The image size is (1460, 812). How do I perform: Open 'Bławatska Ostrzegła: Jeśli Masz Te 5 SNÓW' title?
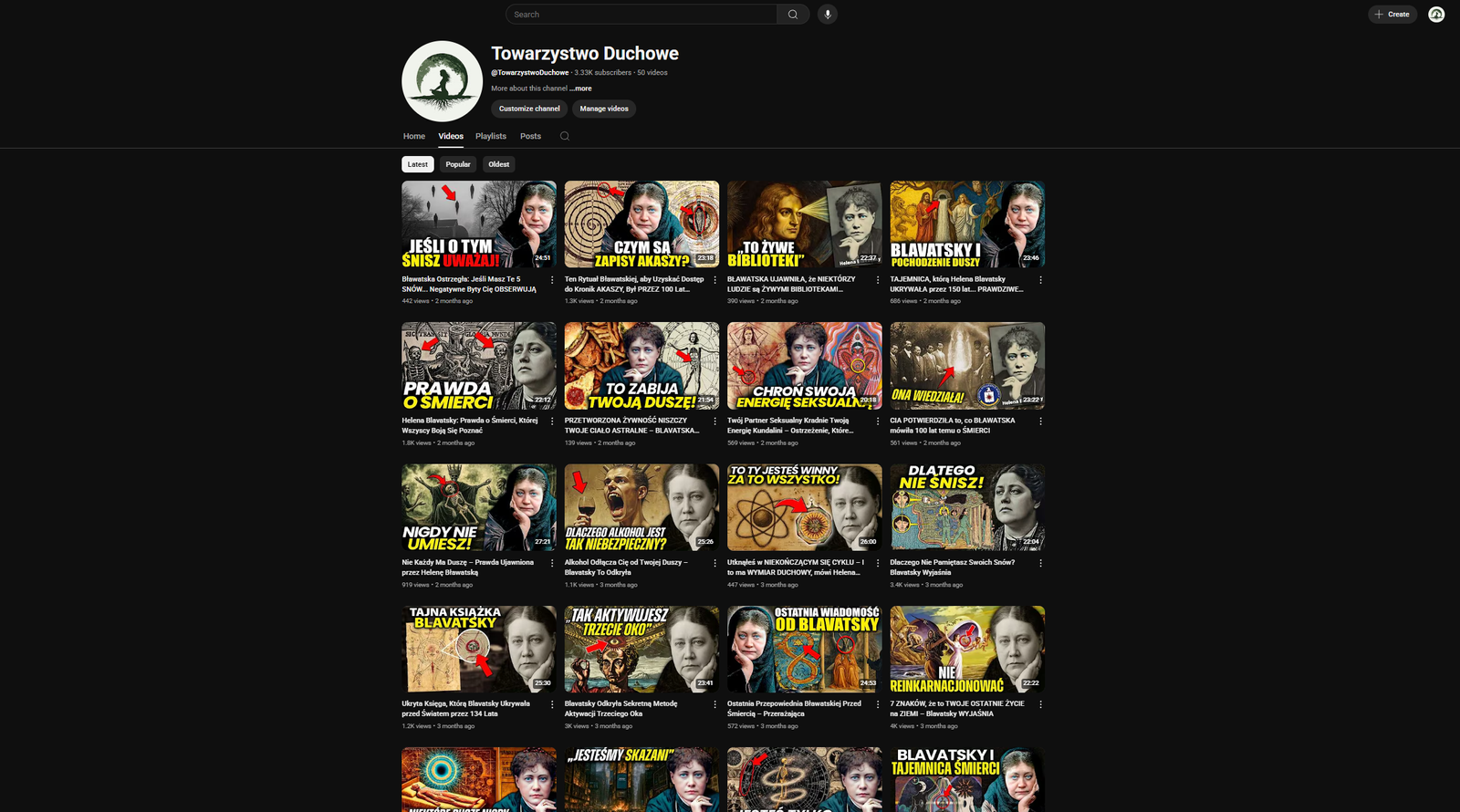[469, 285]
